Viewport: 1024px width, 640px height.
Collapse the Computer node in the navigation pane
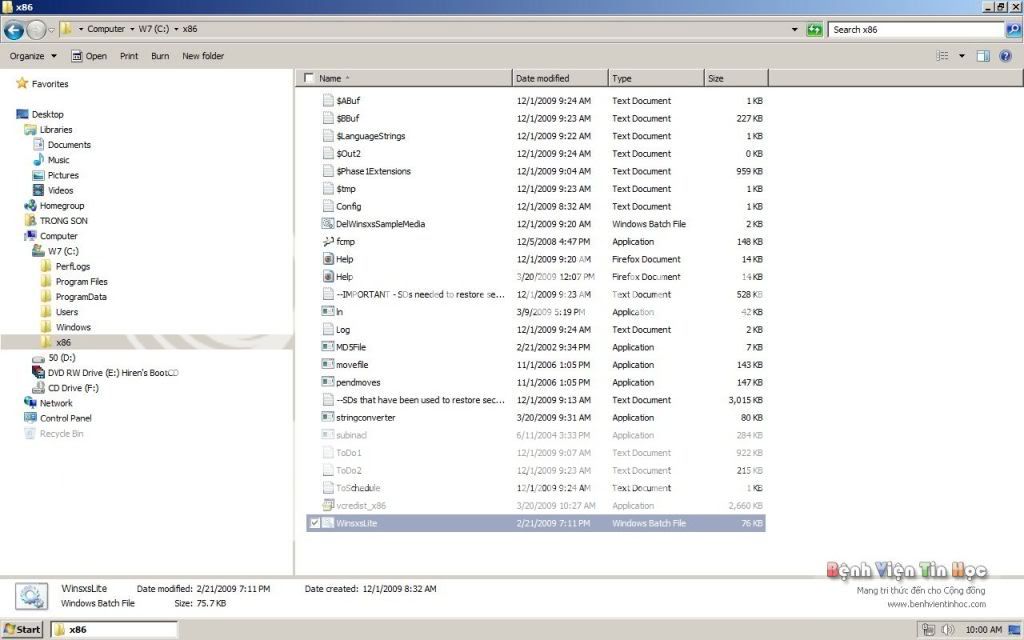click(x=20, y=235)
